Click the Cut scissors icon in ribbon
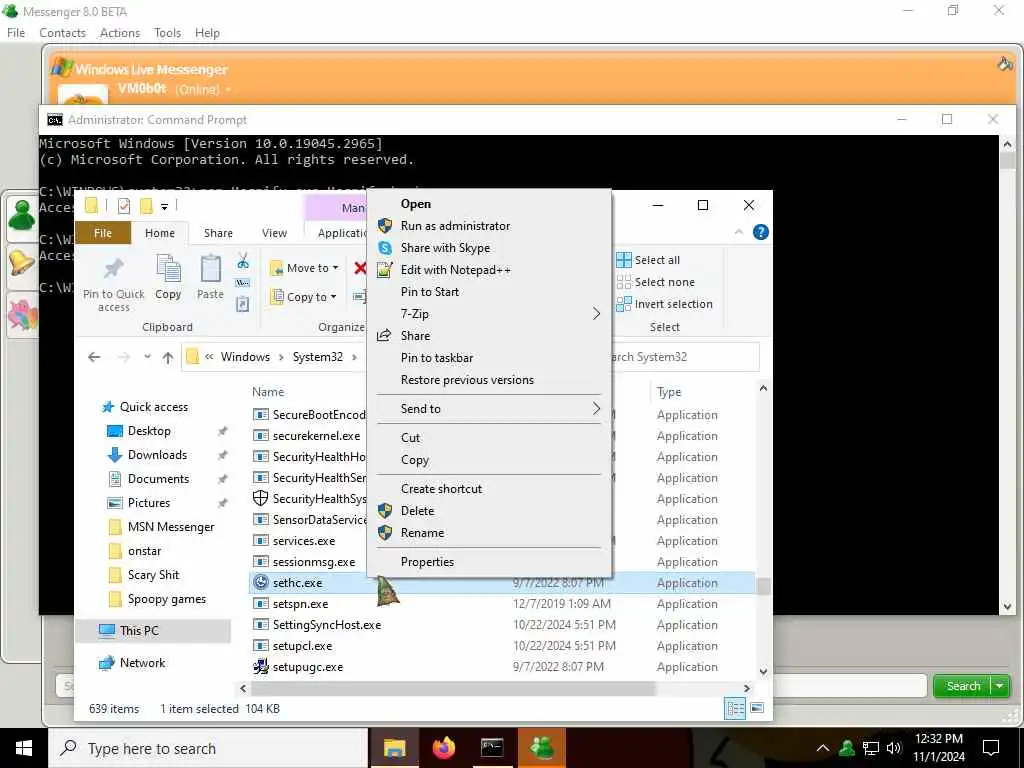 [x=243, y=261]
